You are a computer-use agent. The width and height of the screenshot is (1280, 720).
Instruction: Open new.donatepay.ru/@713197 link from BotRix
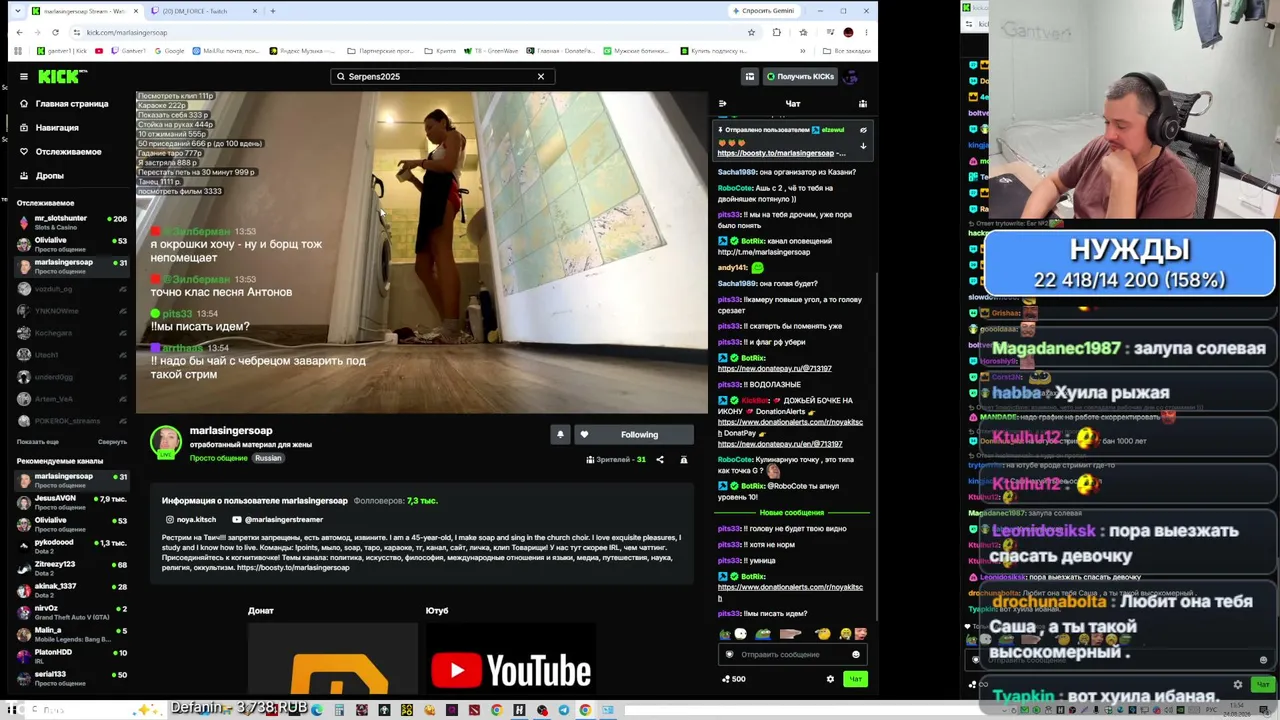775,369
